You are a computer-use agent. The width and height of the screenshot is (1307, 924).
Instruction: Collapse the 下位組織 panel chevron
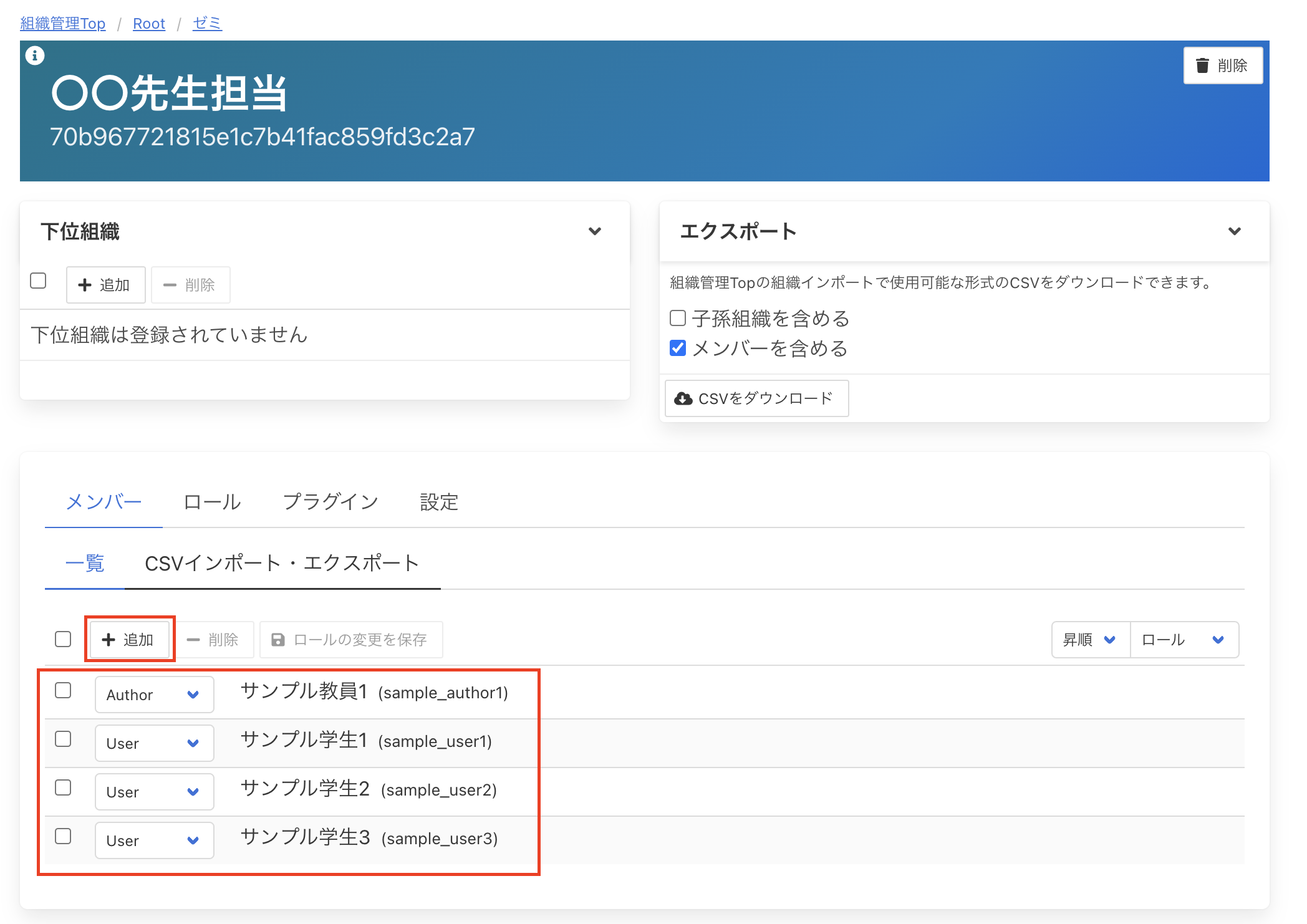tap(595, 231)
